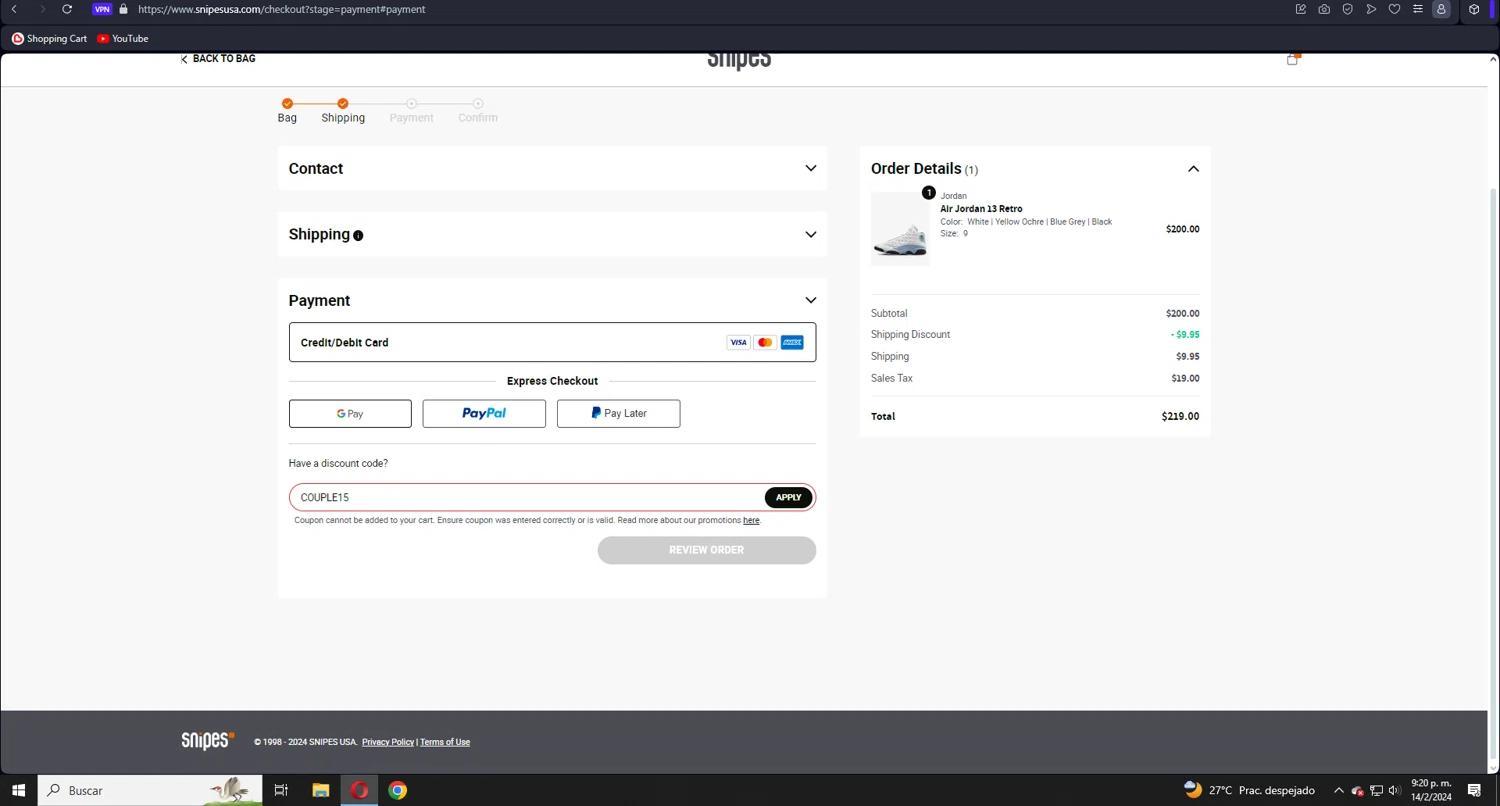Open the shield ad-blocker icon

click(1348, 9)
